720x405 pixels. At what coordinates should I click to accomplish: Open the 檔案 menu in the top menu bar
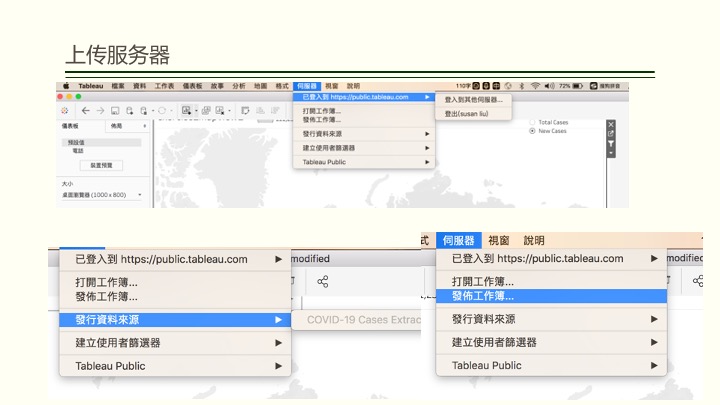[118, 86]
